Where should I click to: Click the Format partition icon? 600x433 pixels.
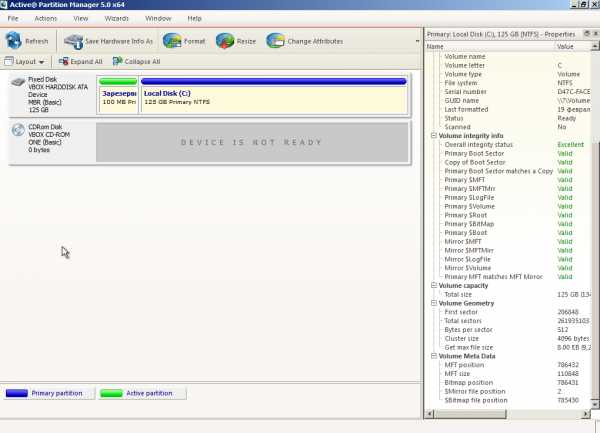[x=172, y=41]
